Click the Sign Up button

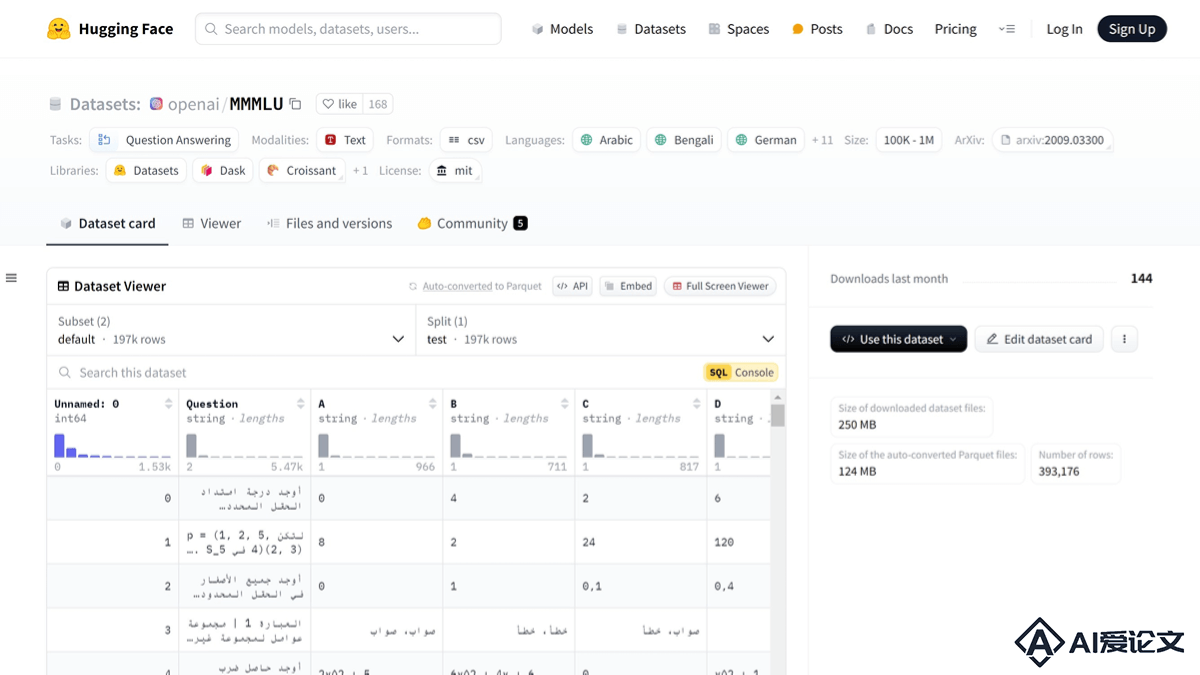(x=1132, y=29)
